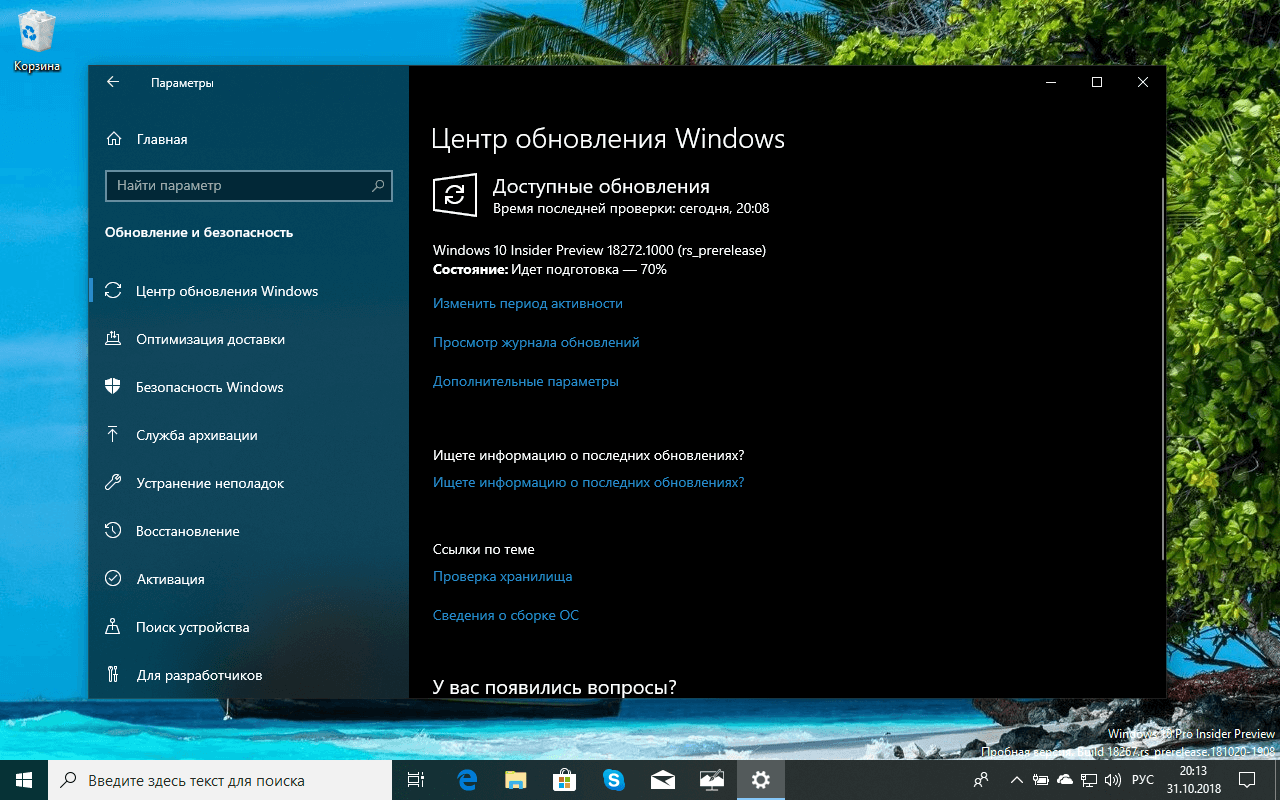This screenshot has width=1280, height=800.
Task: Expand hidden icons in the system tray
Action: [1016, 779]
